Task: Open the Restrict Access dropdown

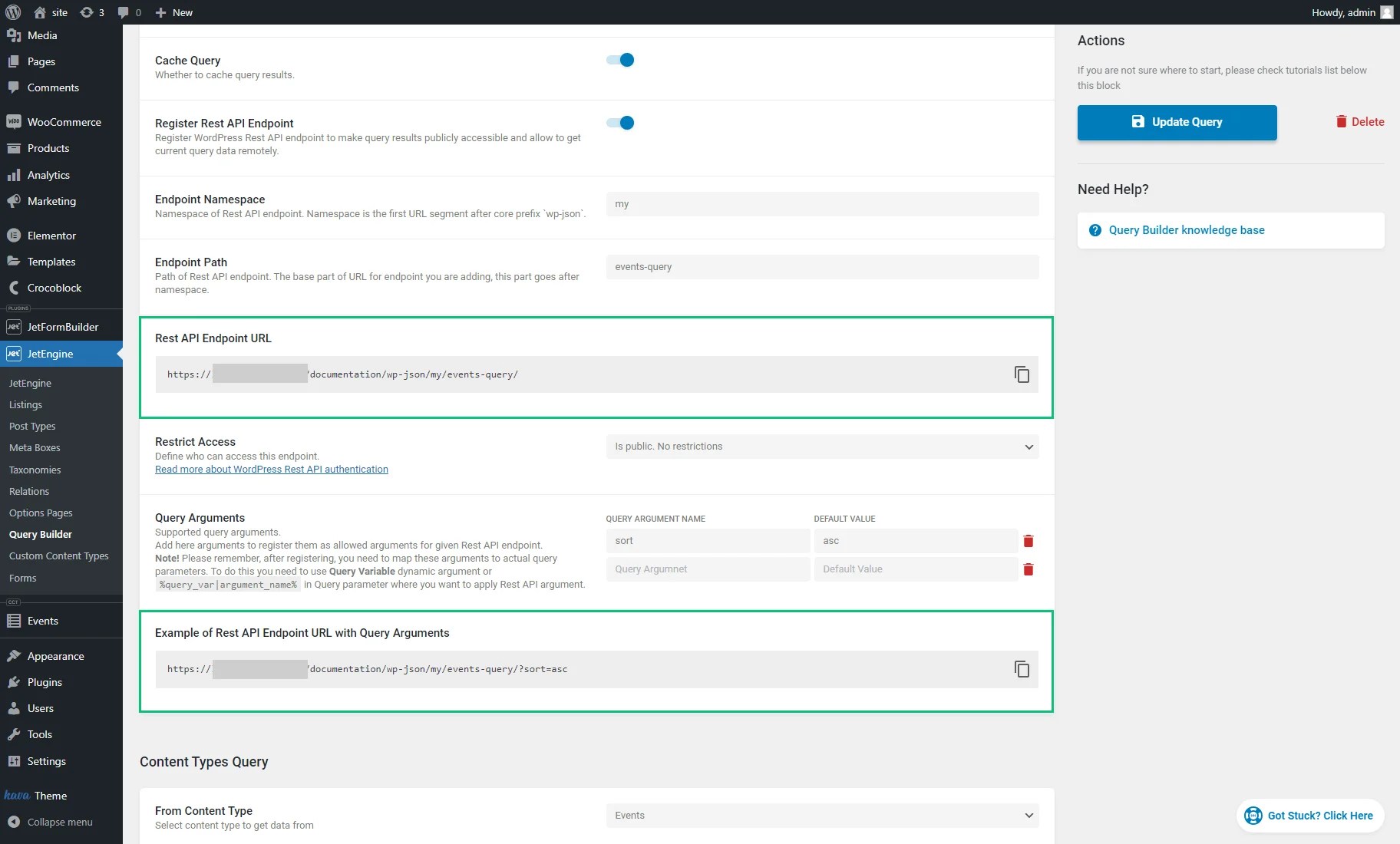Action: pyautogui.click(x=822, y=446)
